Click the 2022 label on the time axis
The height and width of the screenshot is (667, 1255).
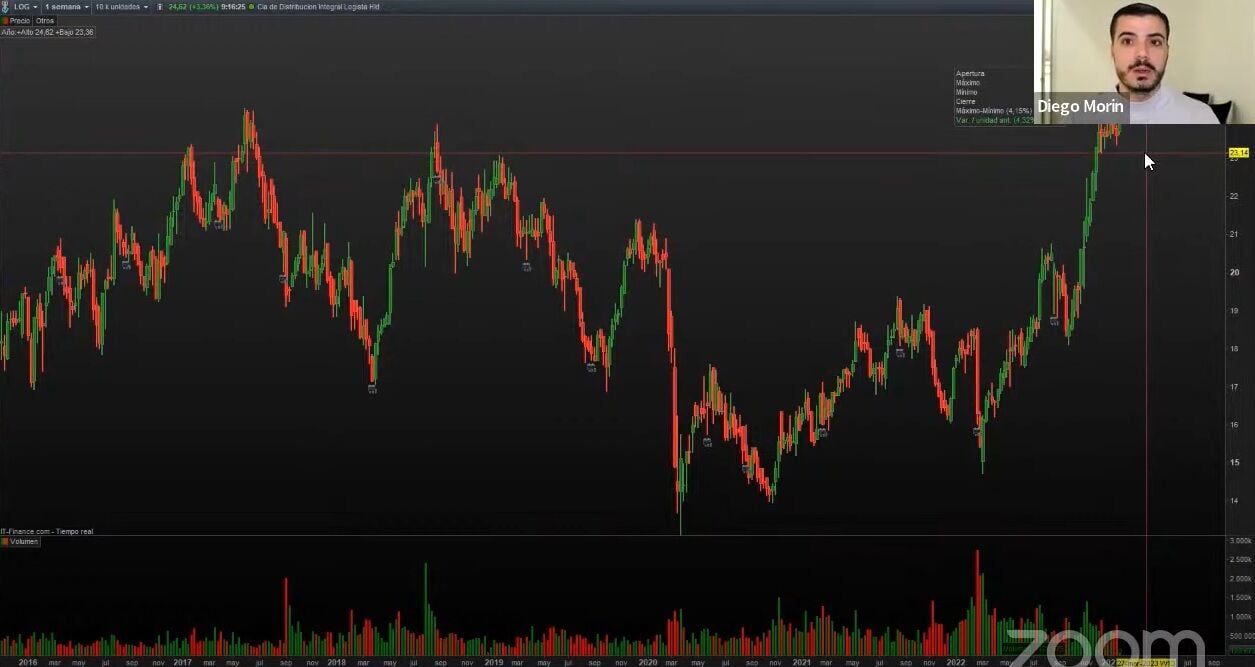(x=956, y=662)
